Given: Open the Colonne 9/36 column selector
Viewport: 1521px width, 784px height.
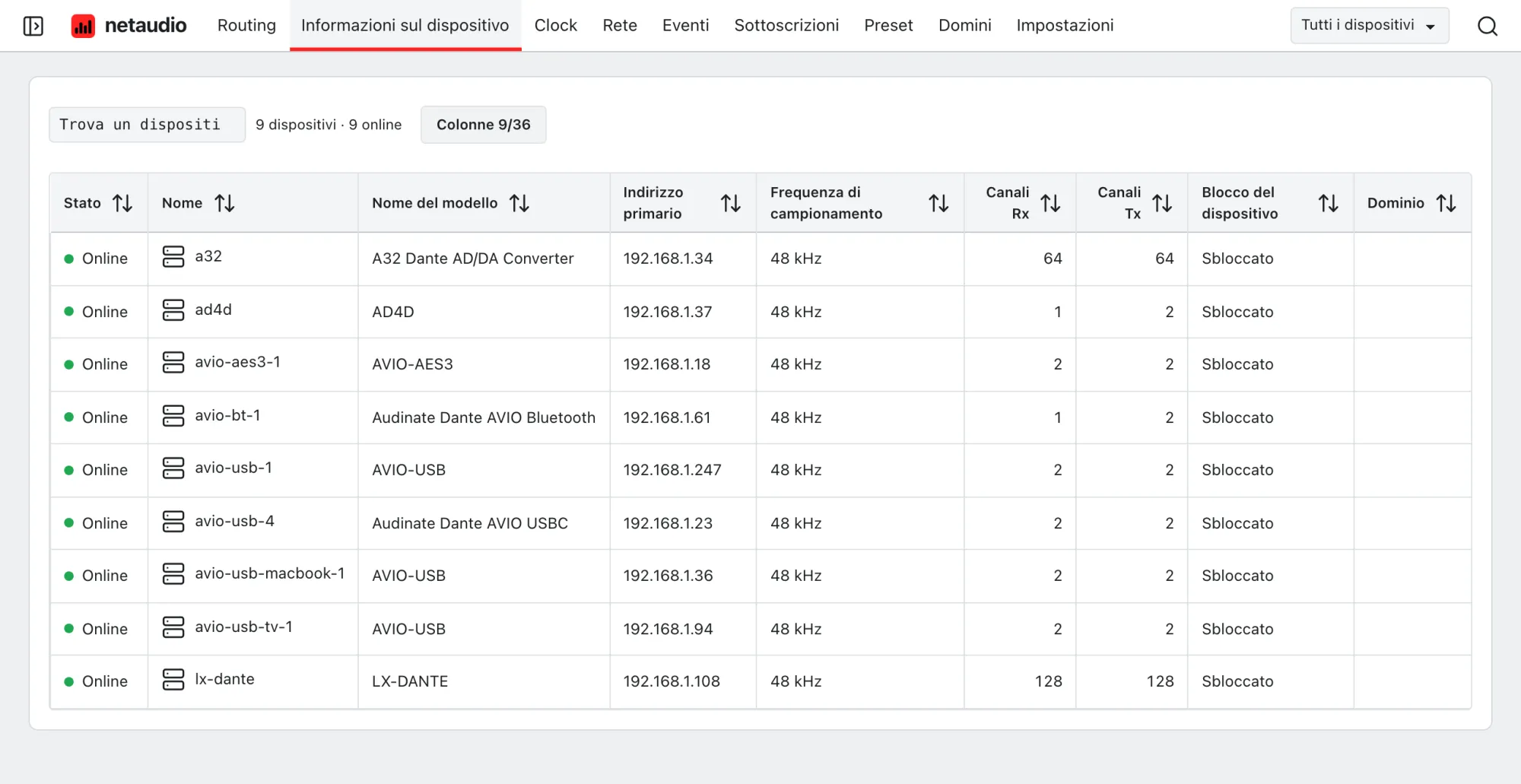Looking at the screenshot, I should pyautogui.click(x=484, y=125).
